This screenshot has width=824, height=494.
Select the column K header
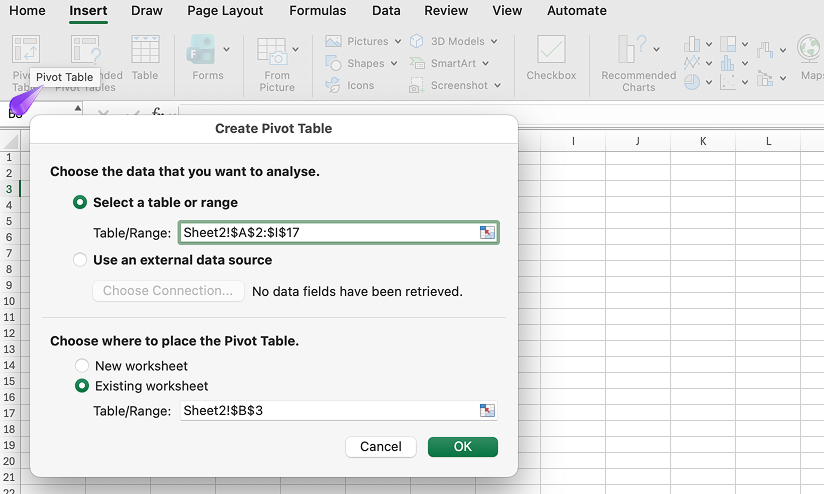pyautogui.click(x=703, y=141)
